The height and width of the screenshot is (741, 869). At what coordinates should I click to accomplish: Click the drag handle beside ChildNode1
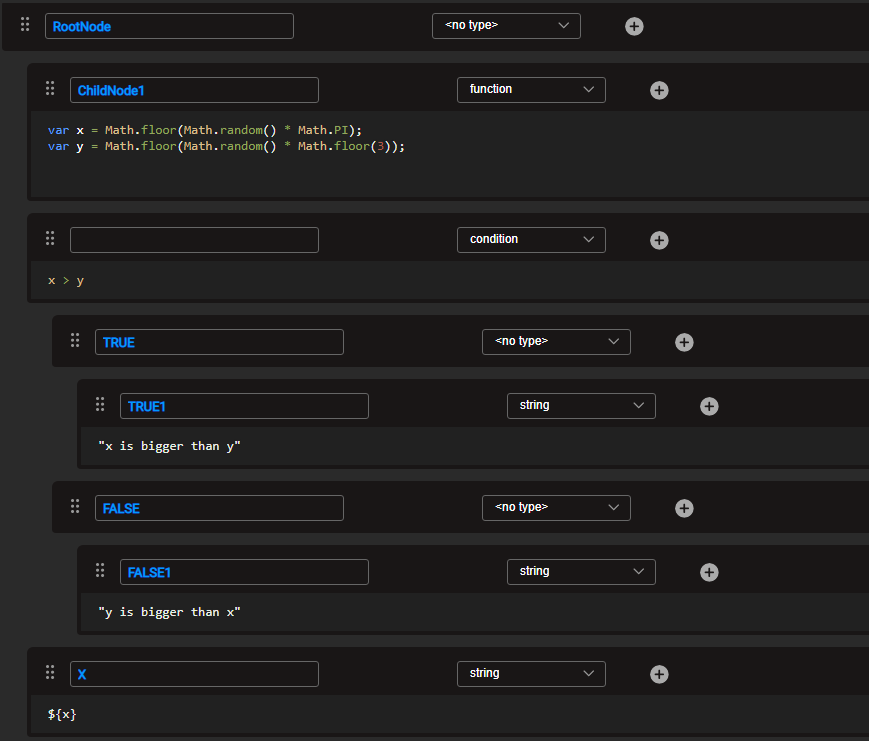click(x=50, y=89)
